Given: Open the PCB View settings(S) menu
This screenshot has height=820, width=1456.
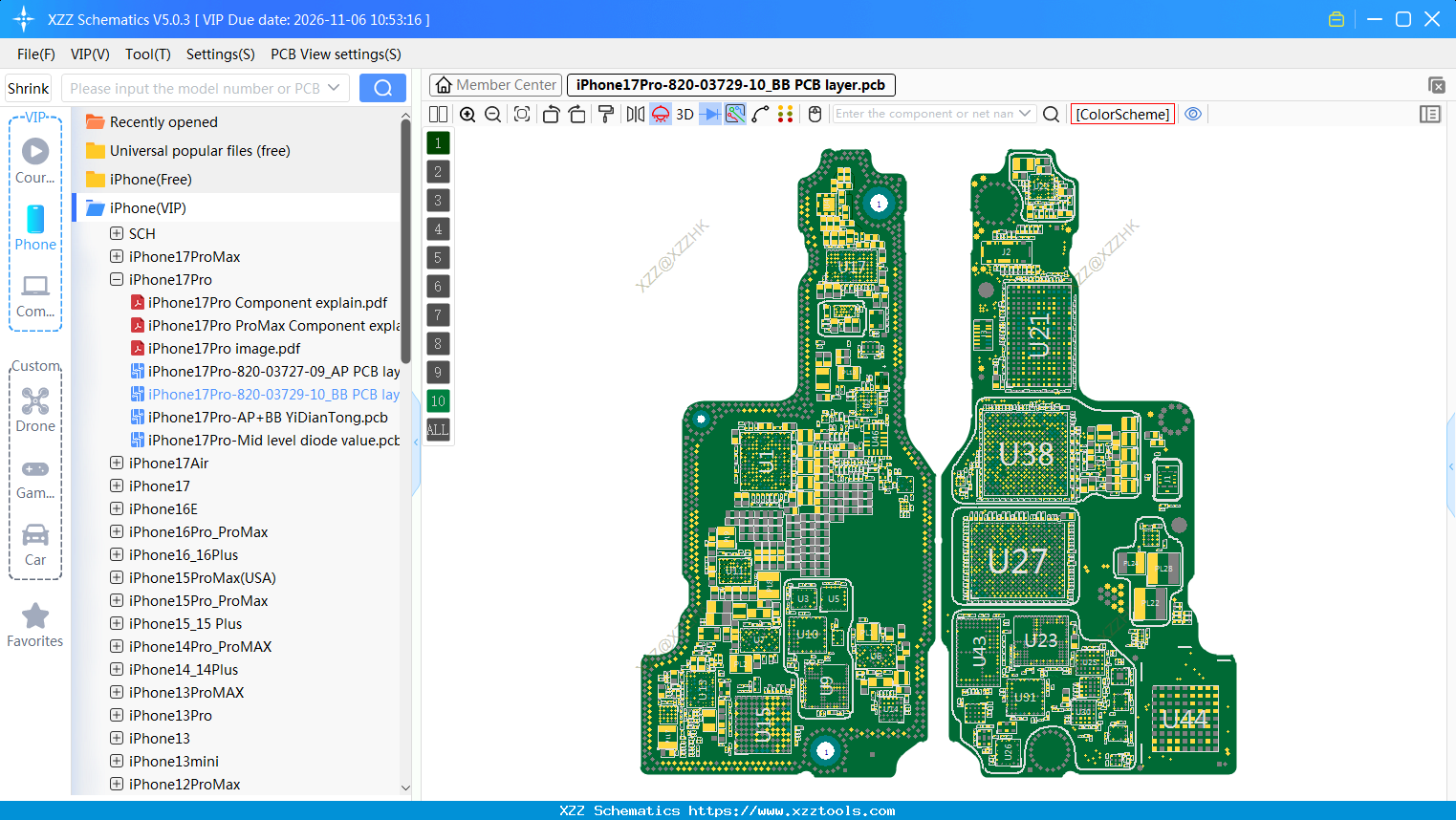Looking at the screenshot, I should 336,54.
